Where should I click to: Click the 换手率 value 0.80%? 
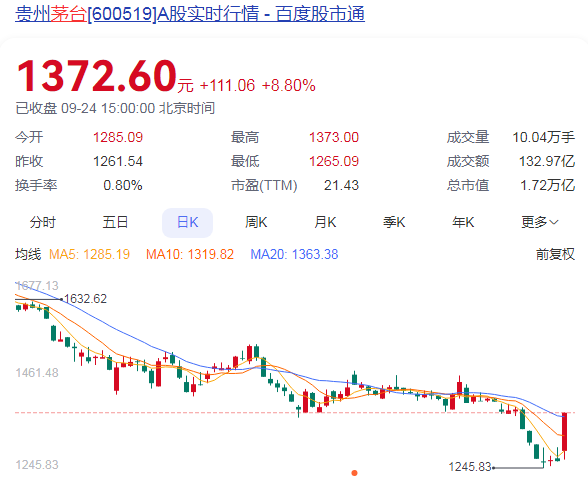(x=123, y=185)
